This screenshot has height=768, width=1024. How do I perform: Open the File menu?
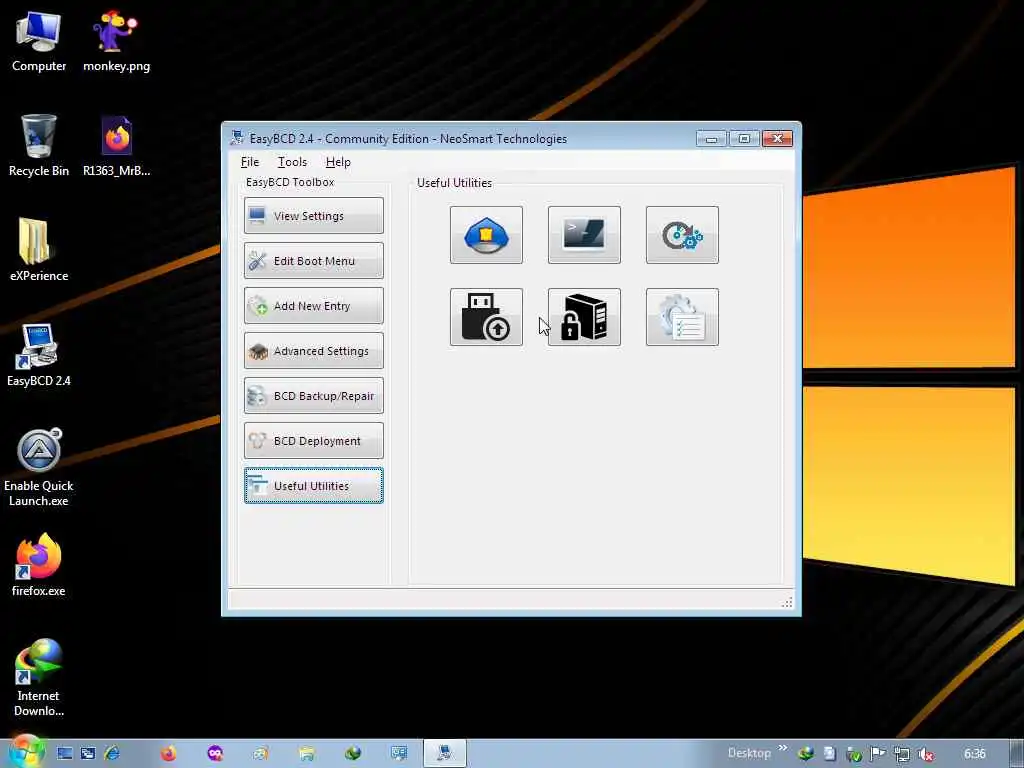249,162
